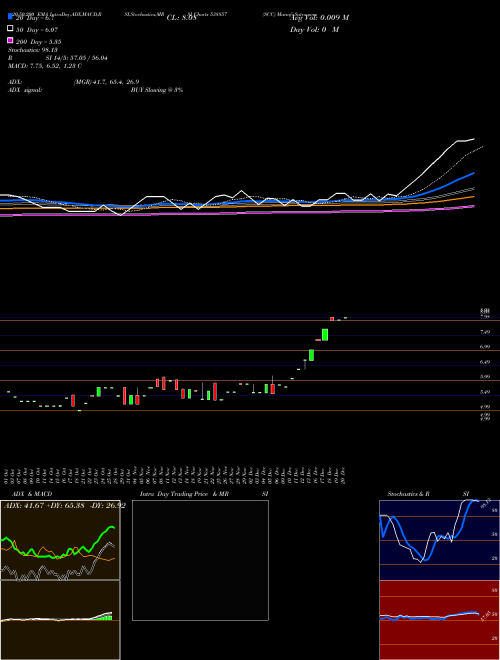Click the blue 20 Day legend swatch
This screenshot has height=660, width=500.
click(10, 16)
